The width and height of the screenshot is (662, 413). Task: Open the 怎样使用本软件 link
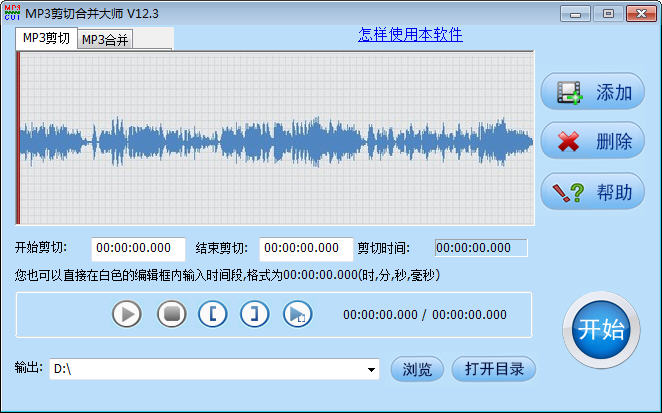[x=410, y=35]
